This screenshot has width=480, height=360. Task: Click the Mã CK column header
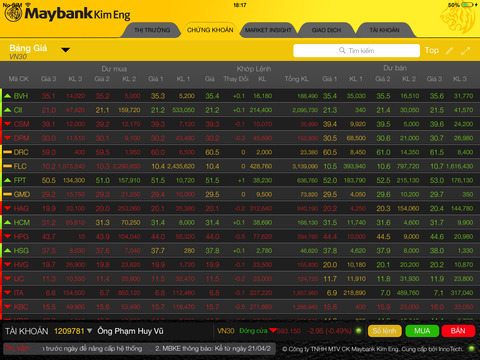19,79
